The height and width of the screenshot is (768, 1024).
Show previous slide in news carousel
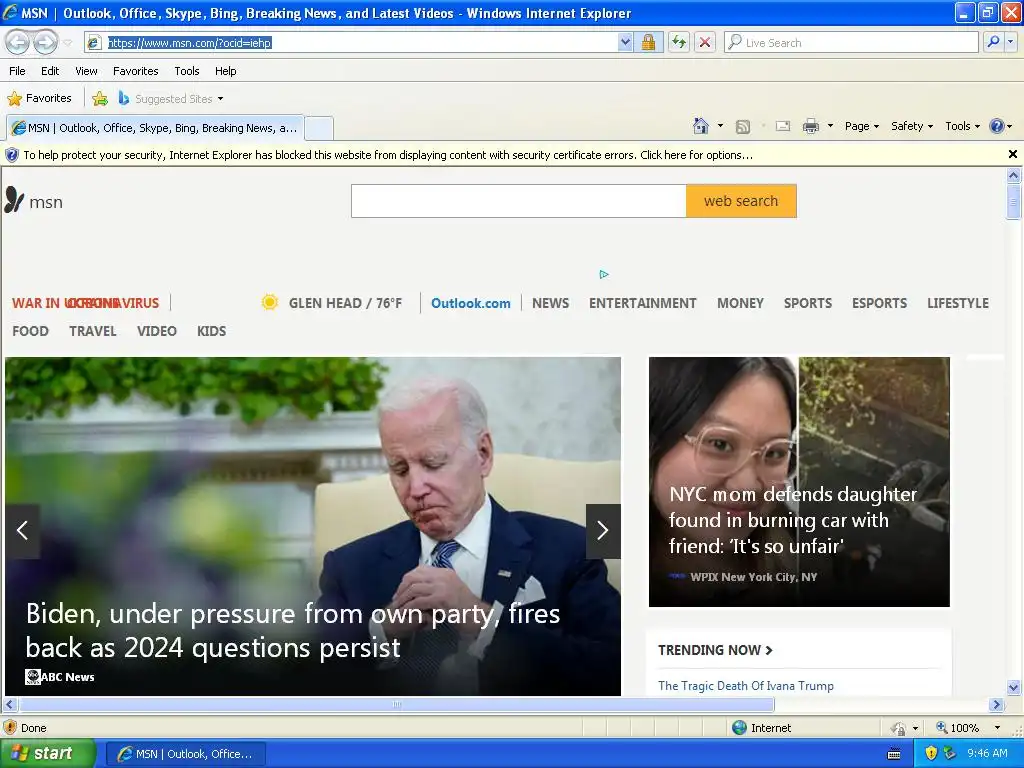click(22, 530)
